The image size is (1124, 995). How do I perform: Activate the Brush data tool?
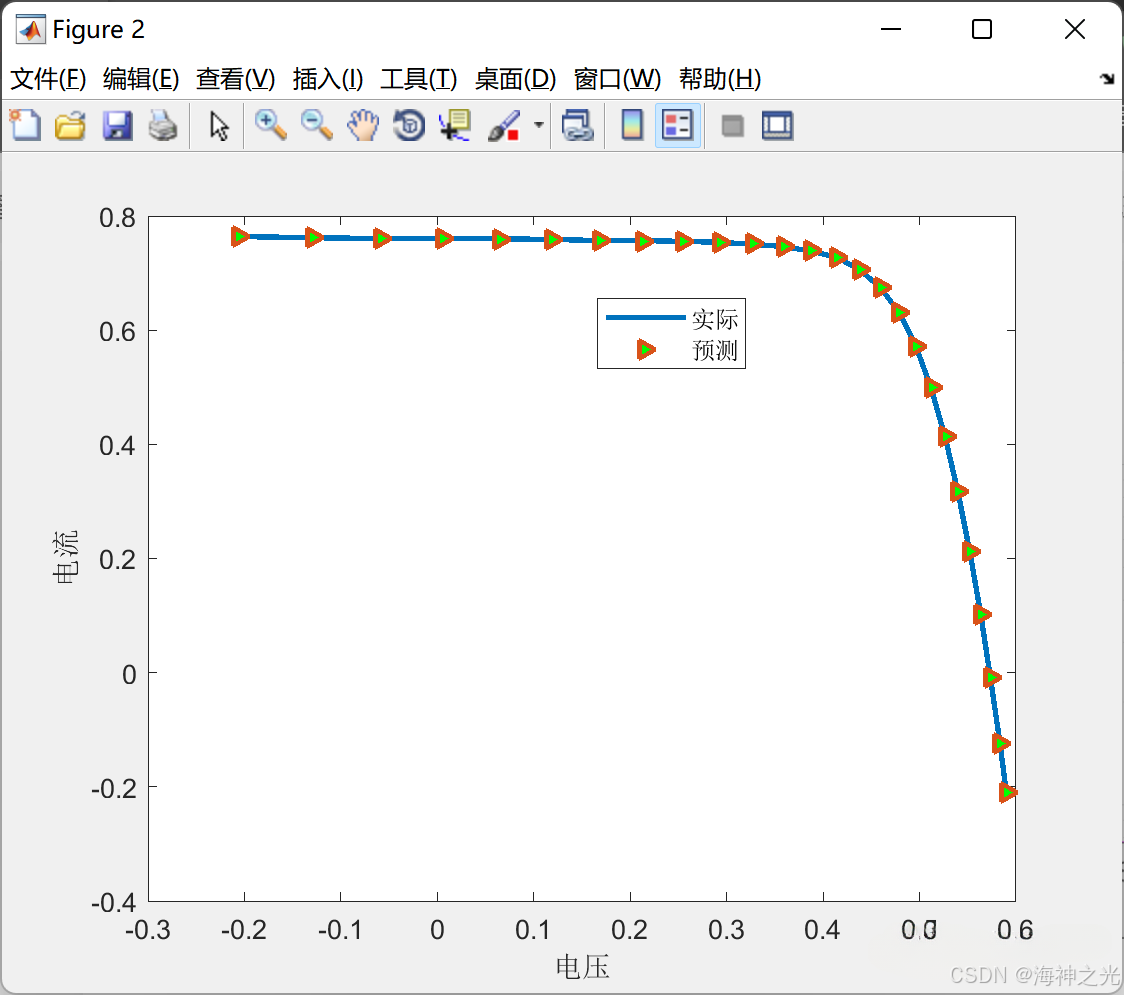pos(503,125)
